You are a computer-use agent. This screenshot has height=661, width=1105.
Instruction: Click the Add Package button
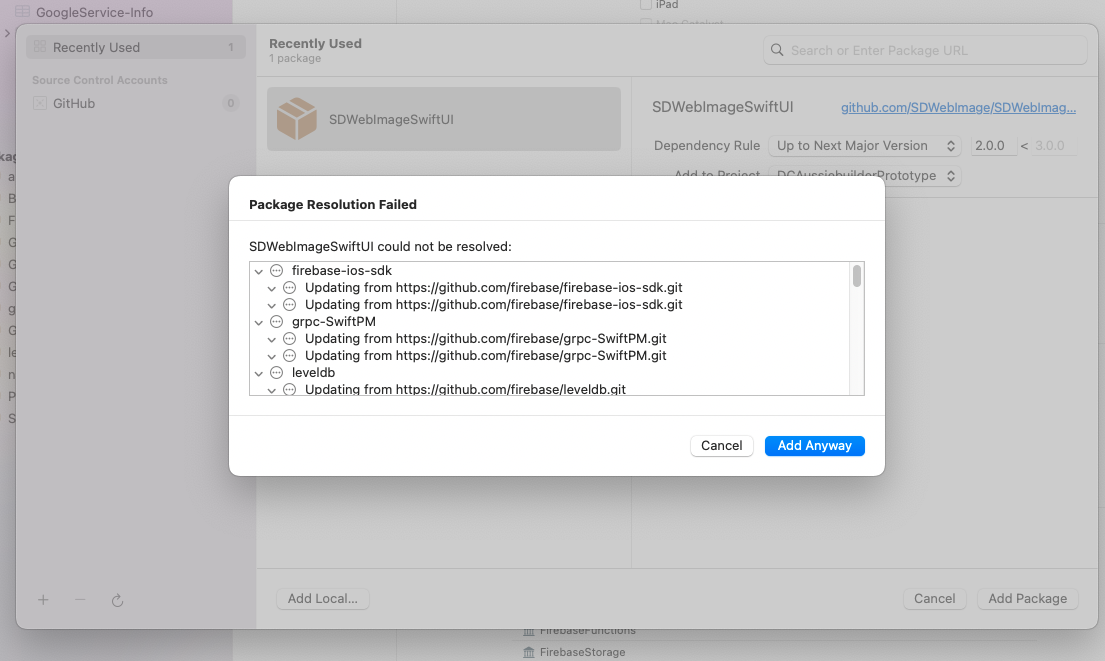pos(1027,598)
